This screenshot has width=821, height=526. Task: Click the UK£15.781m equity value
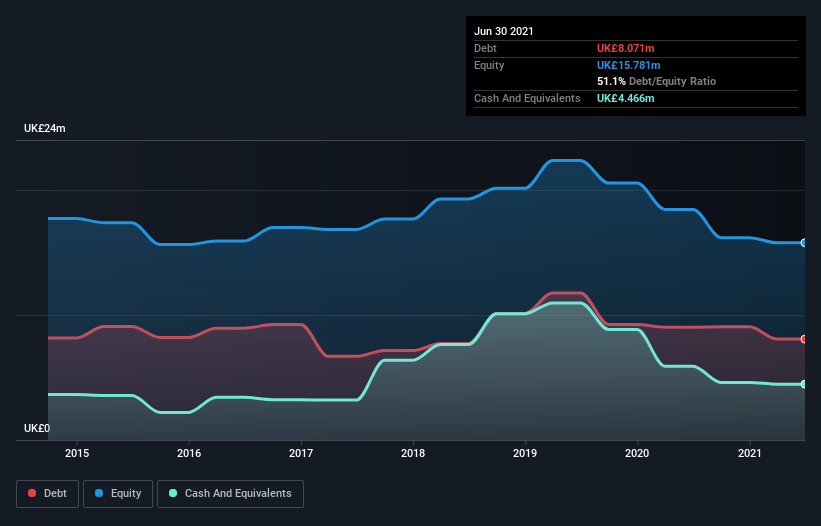628,65
